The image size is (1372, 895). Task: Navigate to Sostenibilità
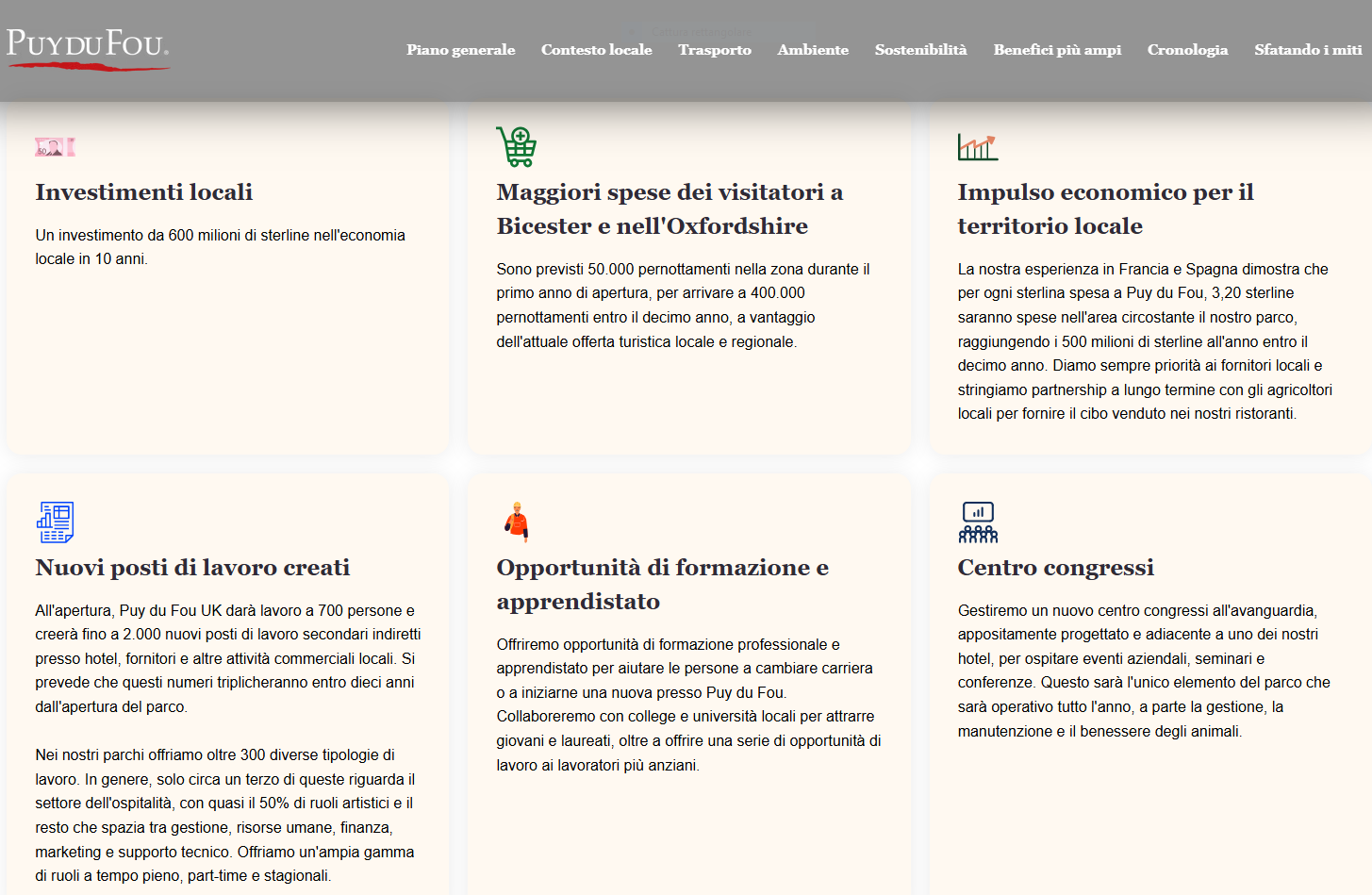coord(921,50)
